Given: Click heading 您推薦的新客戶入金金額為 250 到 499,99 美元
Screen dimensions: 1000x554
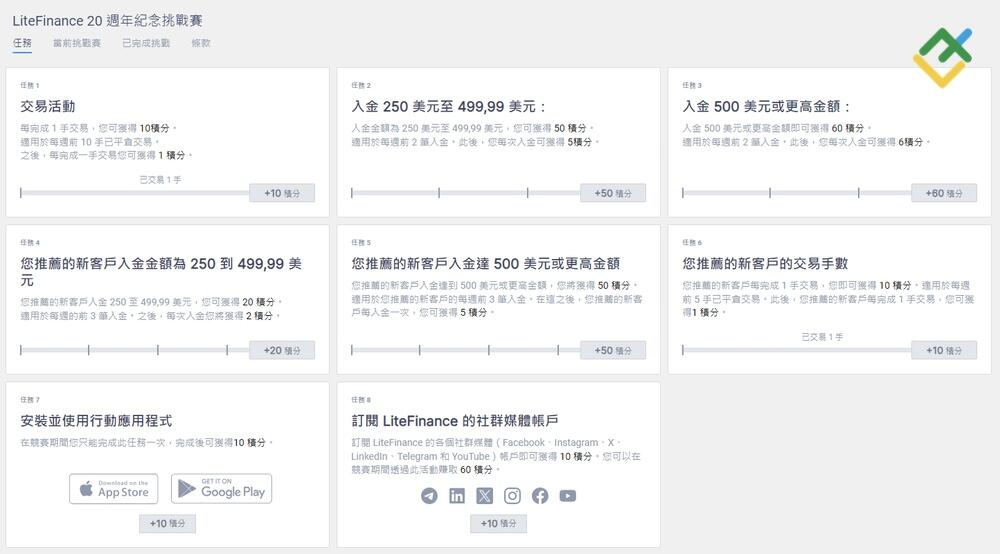Looking at the screenshot, I should point(161,272).
